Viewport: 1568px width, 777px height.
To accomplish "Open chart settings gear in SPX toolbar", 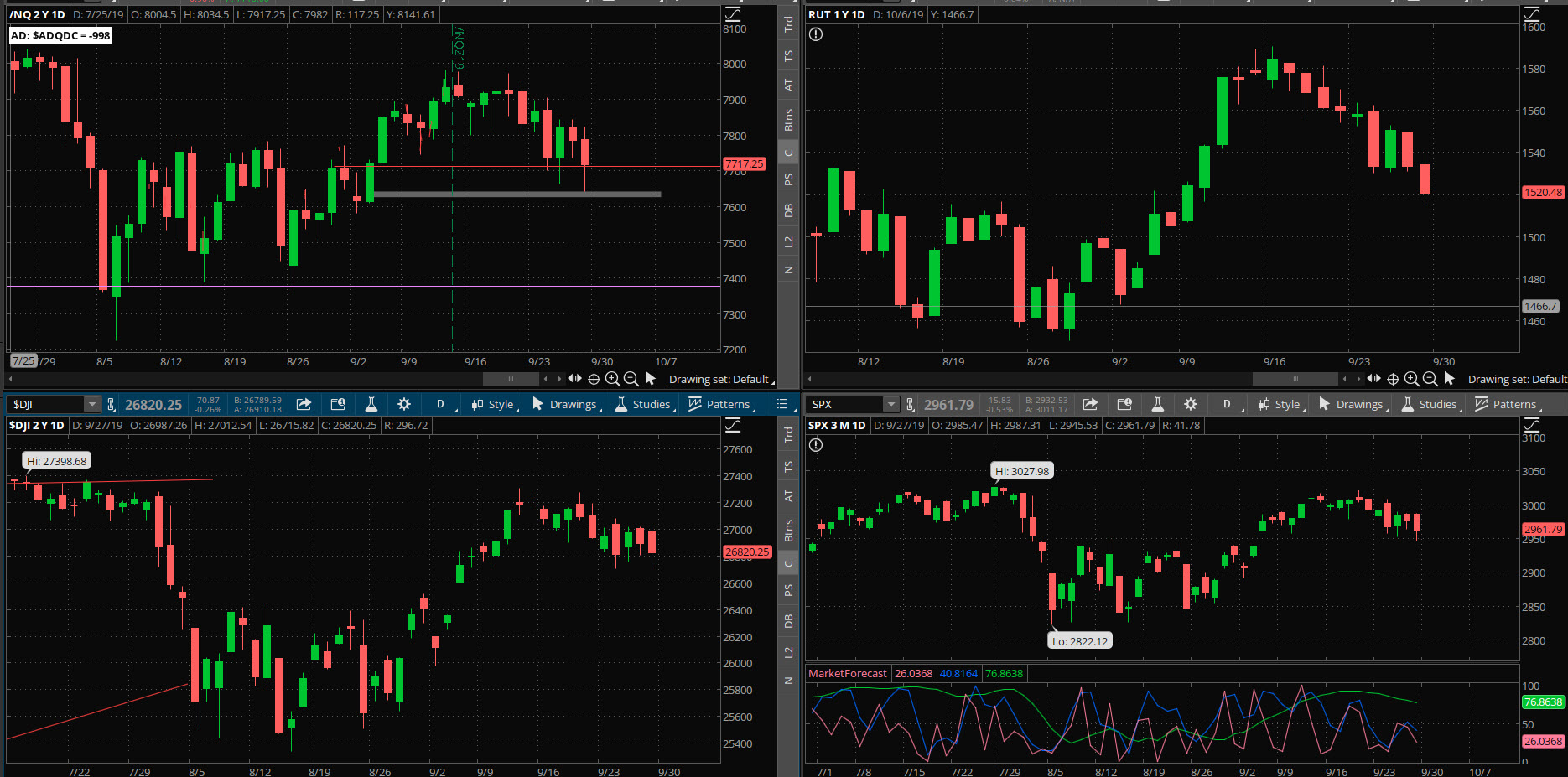I will 1191,404.
